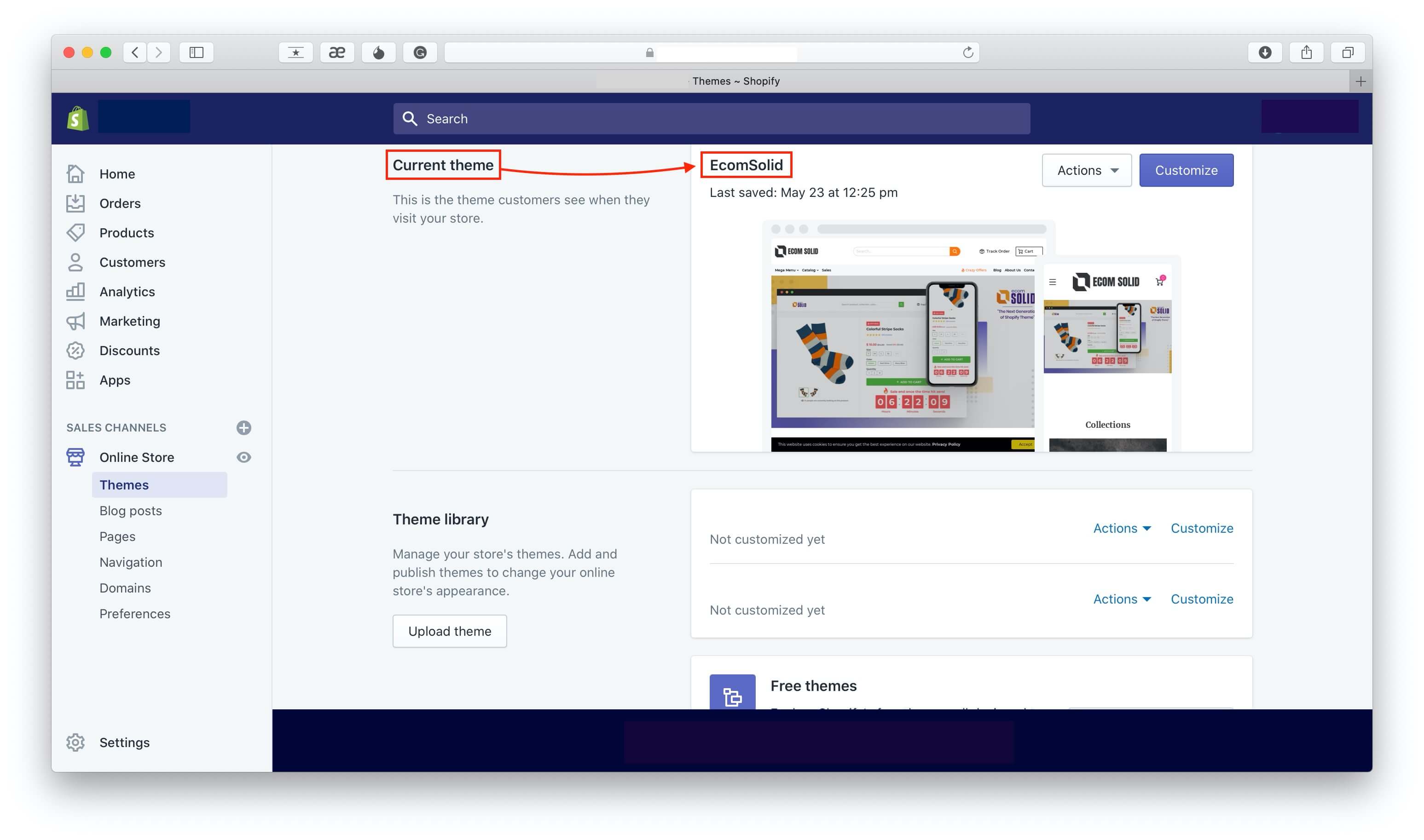Open Safari downloads button
1424x840 pixels.
(x=1266, y=52)
